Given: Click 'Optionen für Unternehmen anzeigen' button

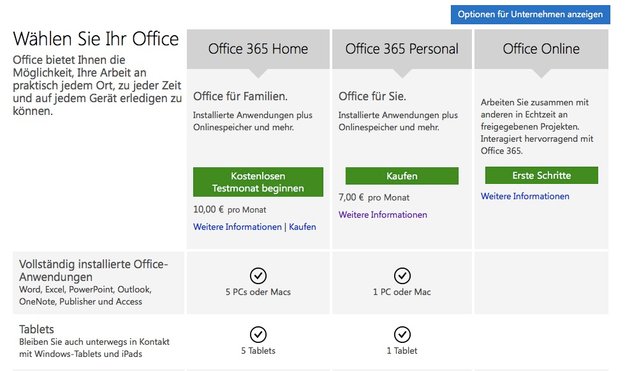Looking at the screenshot, I should click(x=530, y=14).
